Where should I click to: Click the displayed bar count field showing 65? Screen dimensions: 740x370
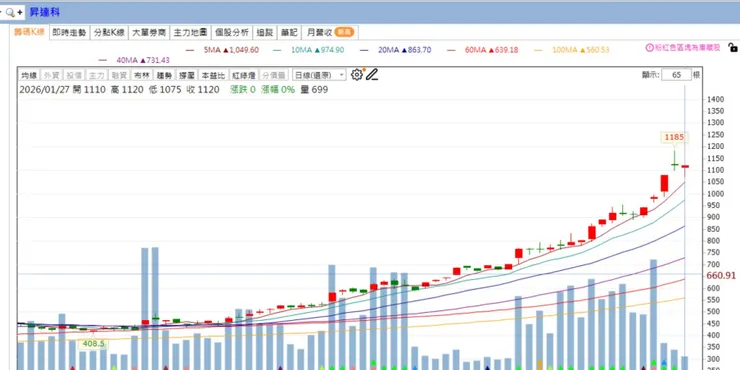coord(676,75)
